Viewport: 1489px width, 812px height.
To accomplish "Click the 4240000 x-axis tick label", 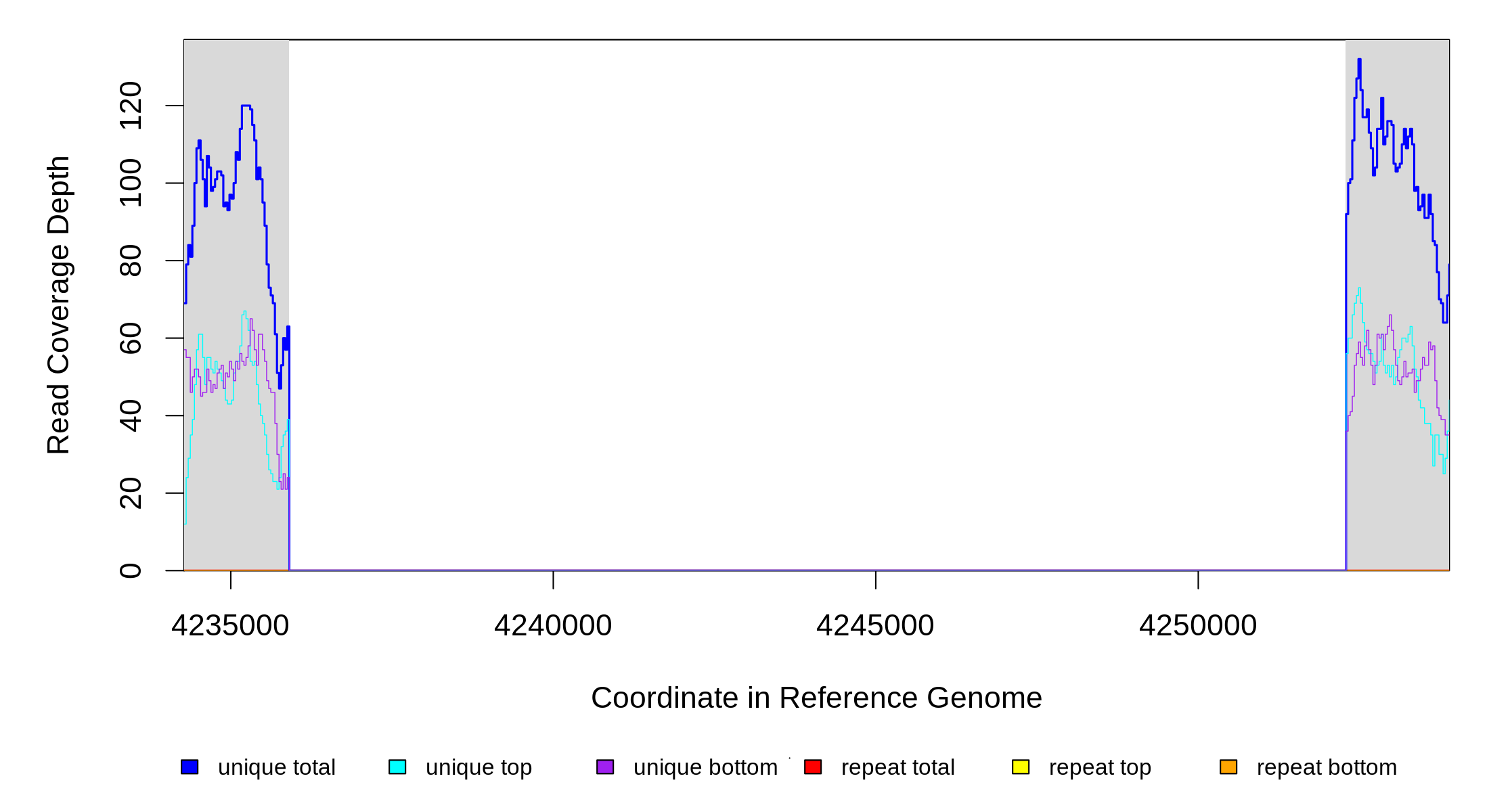I will 553,625.
